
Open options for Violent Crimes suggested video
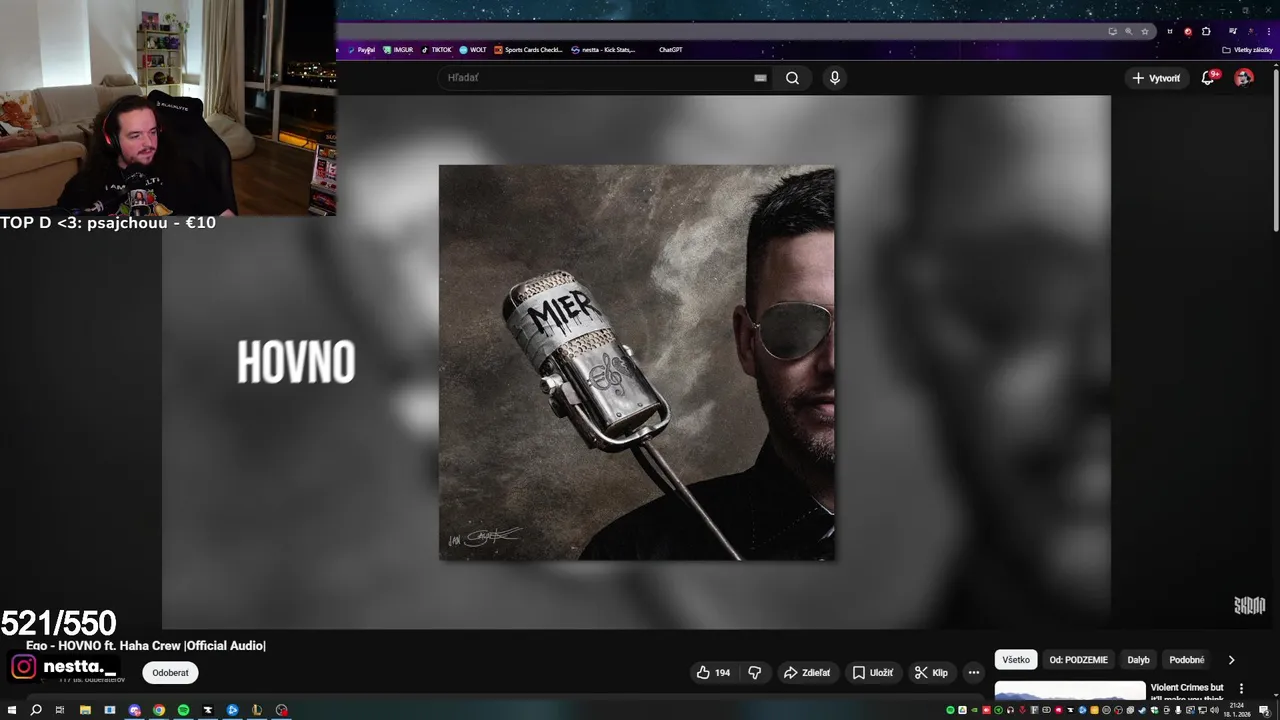pyautogui.click(x=1241, y=688)
